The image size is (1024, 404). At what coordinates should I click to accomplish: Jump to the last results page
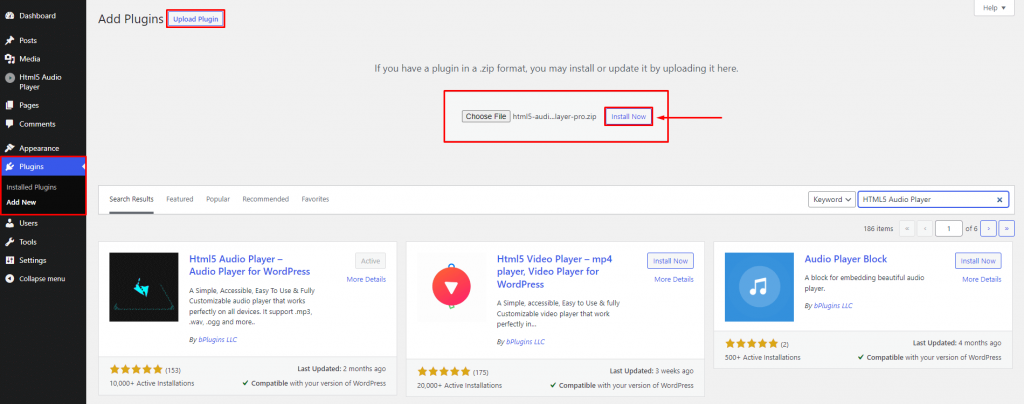click(x=1007, y=228)
